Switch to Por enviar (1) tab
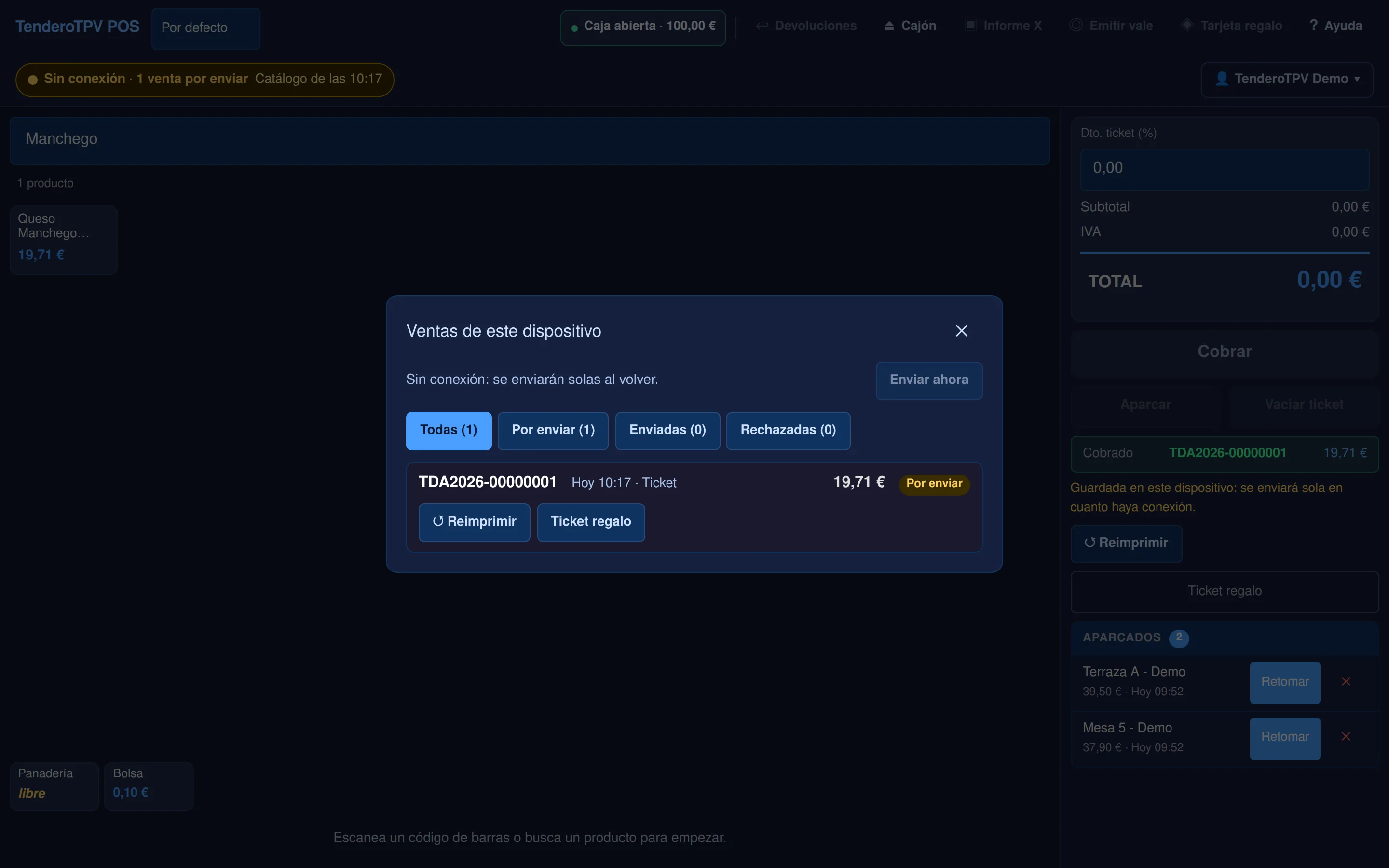 pyautogui.click(x=553, y=431)
